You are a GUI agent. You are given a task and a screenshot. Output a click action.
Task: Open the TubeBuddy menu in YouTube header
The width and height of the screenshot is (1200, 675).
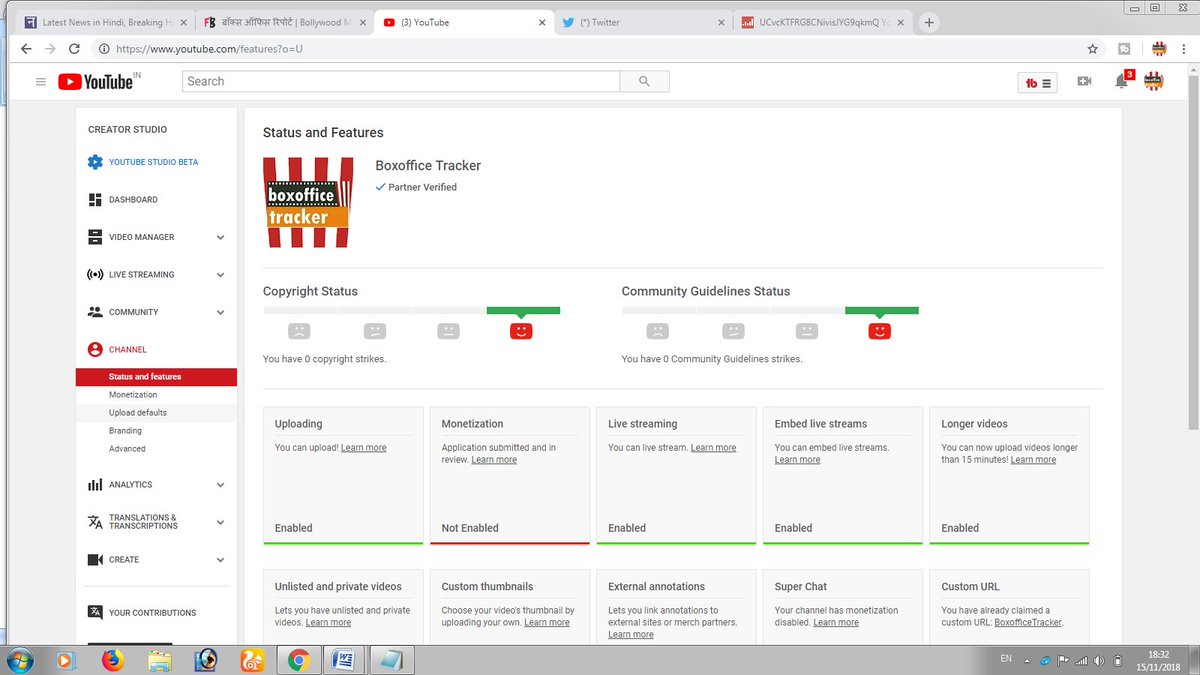tap(1037, 83)
